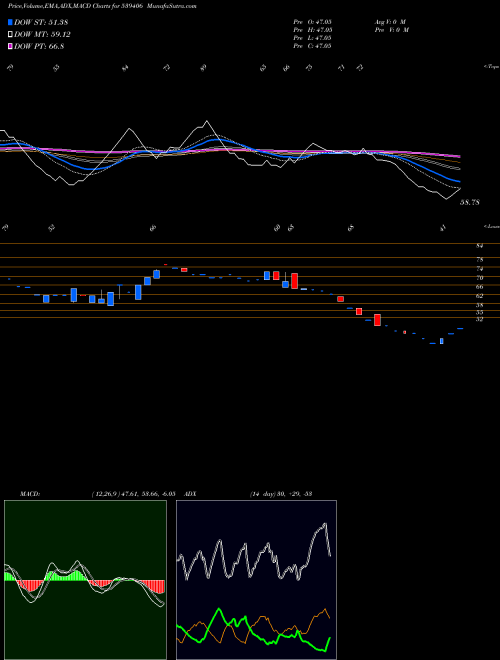Click the 32 price level label
The image size is (500, 660).
point(479,319)
